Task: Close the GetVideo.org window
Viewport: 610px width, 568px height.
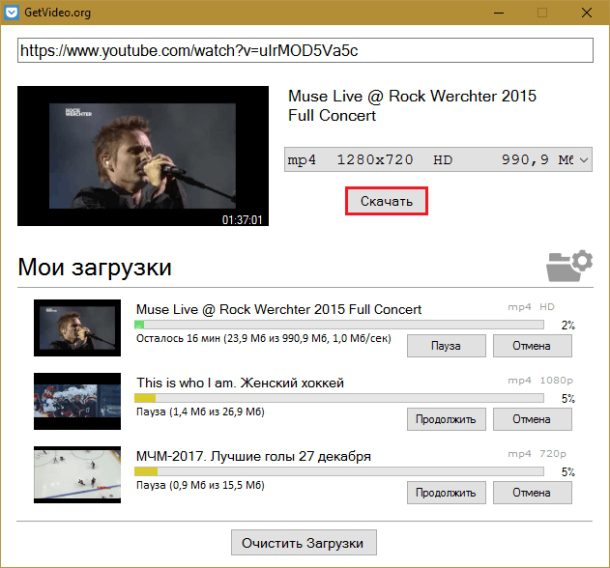Action: pyautogui.click(x=587, y=13)
